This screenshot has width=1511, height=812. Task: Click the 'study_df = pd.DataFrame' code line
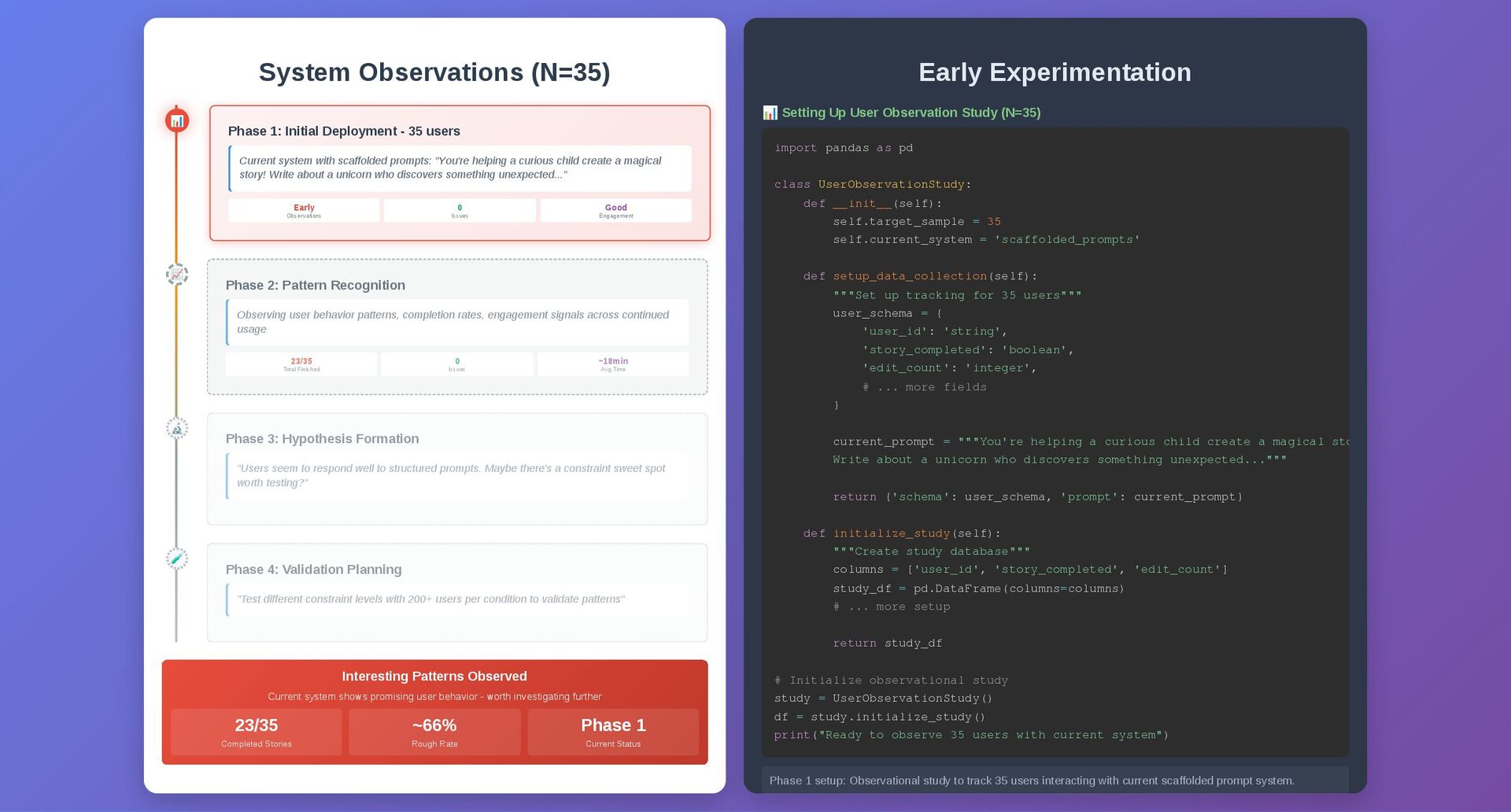coord(978,589)
